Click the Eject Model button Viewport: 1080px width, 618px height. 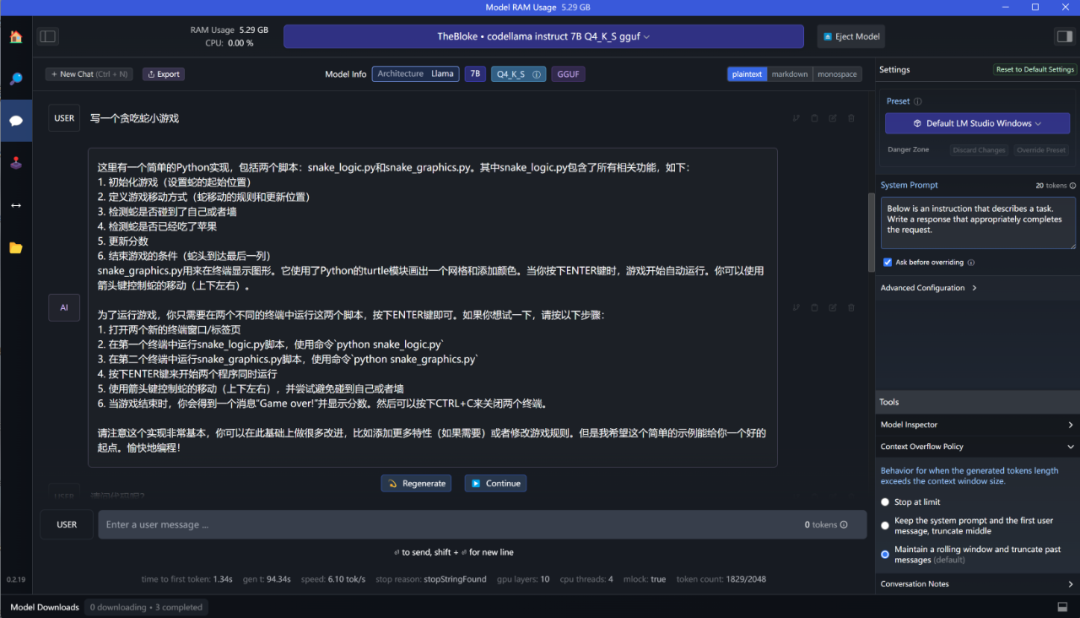(850, 37)
